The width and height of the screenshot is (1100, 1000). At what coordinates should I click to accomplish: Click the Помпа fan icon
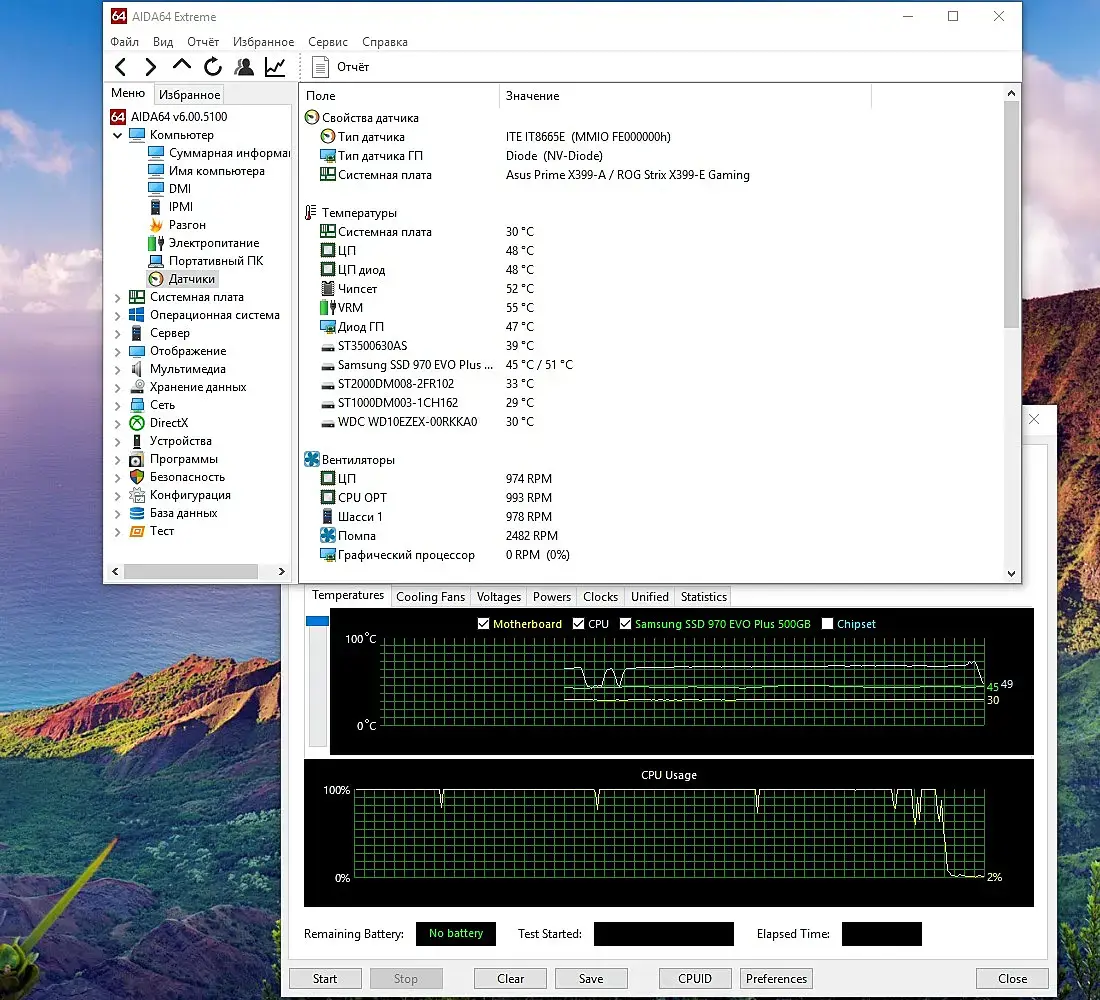[328, 535]
